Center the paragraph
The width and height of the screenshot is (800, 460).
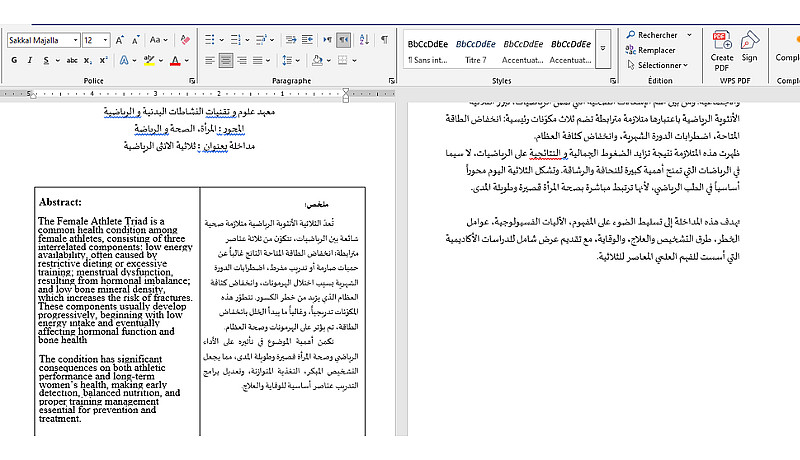click(x=226, y=60)
